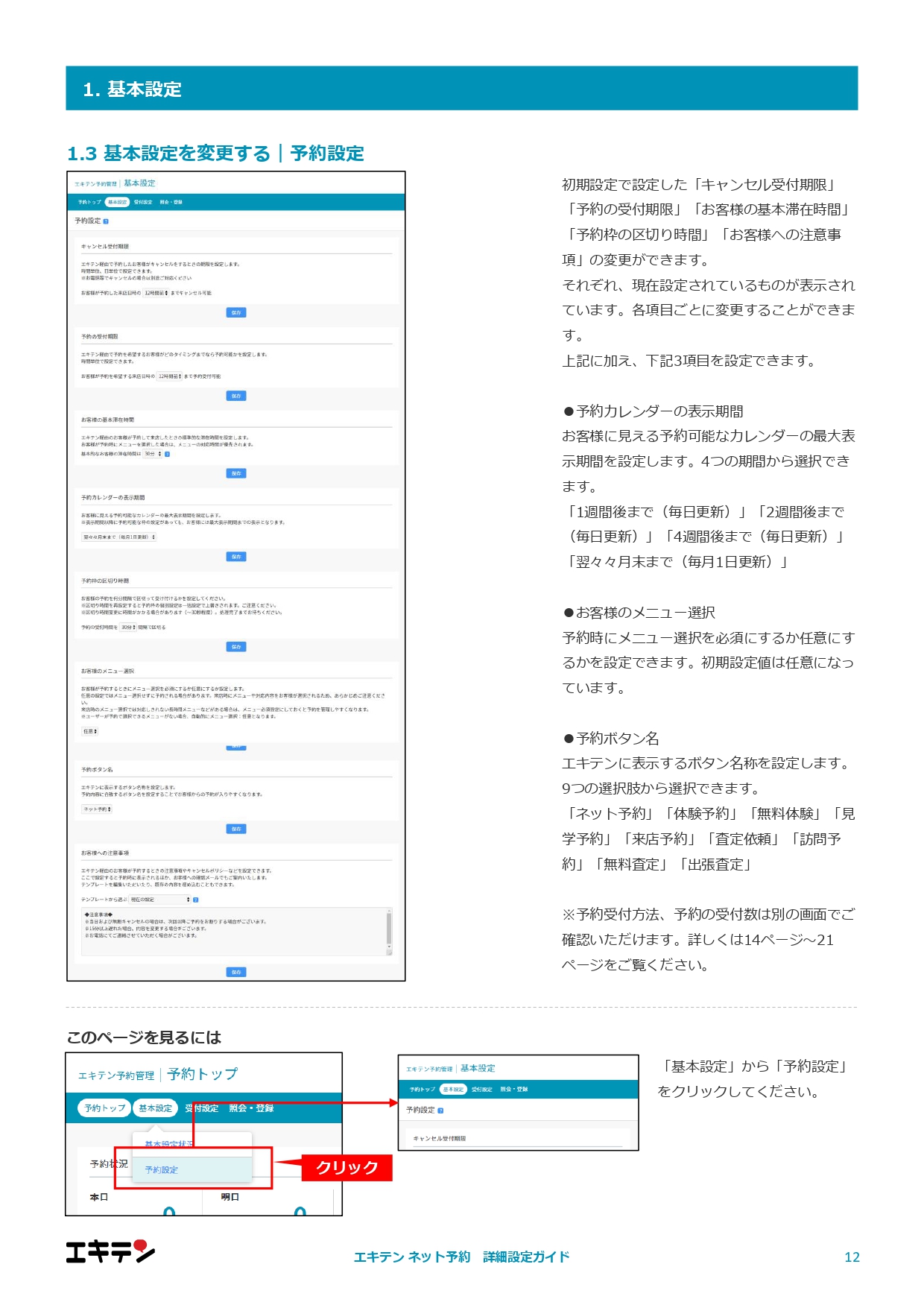Screen dimensions: 924x1308
Task: Open the 予約ボタン名 ネット予約 dropdown
Action: [97, 809]
